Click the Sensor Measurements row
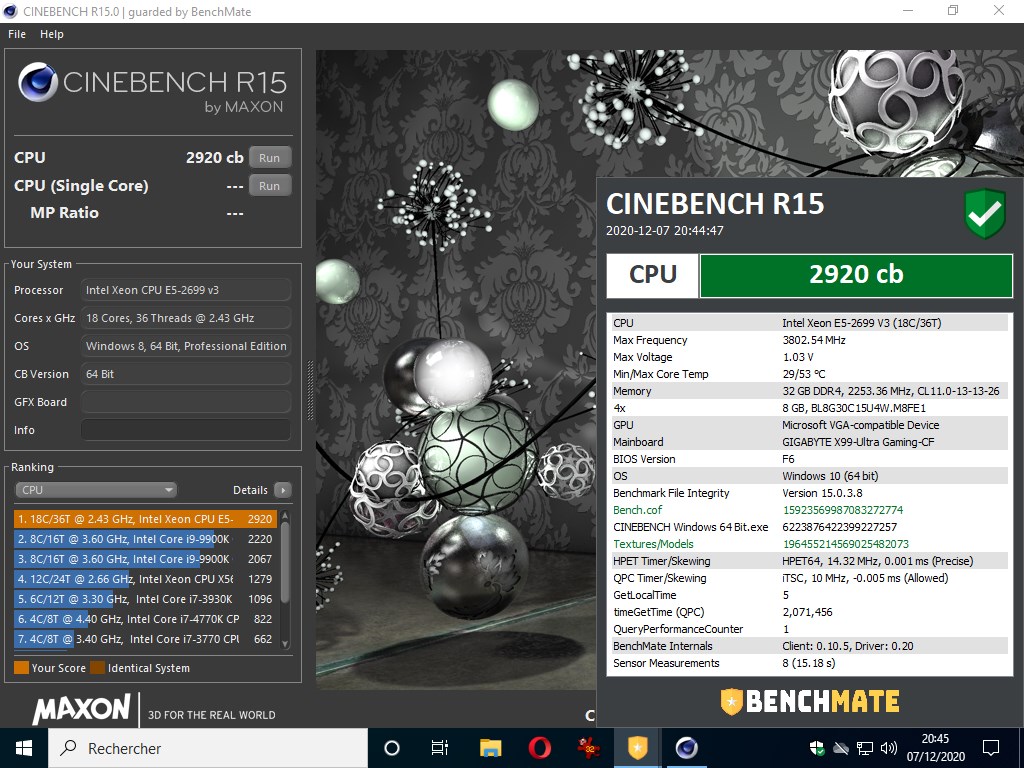Viewport: 1024px width, 768px height. click(809, 663)
